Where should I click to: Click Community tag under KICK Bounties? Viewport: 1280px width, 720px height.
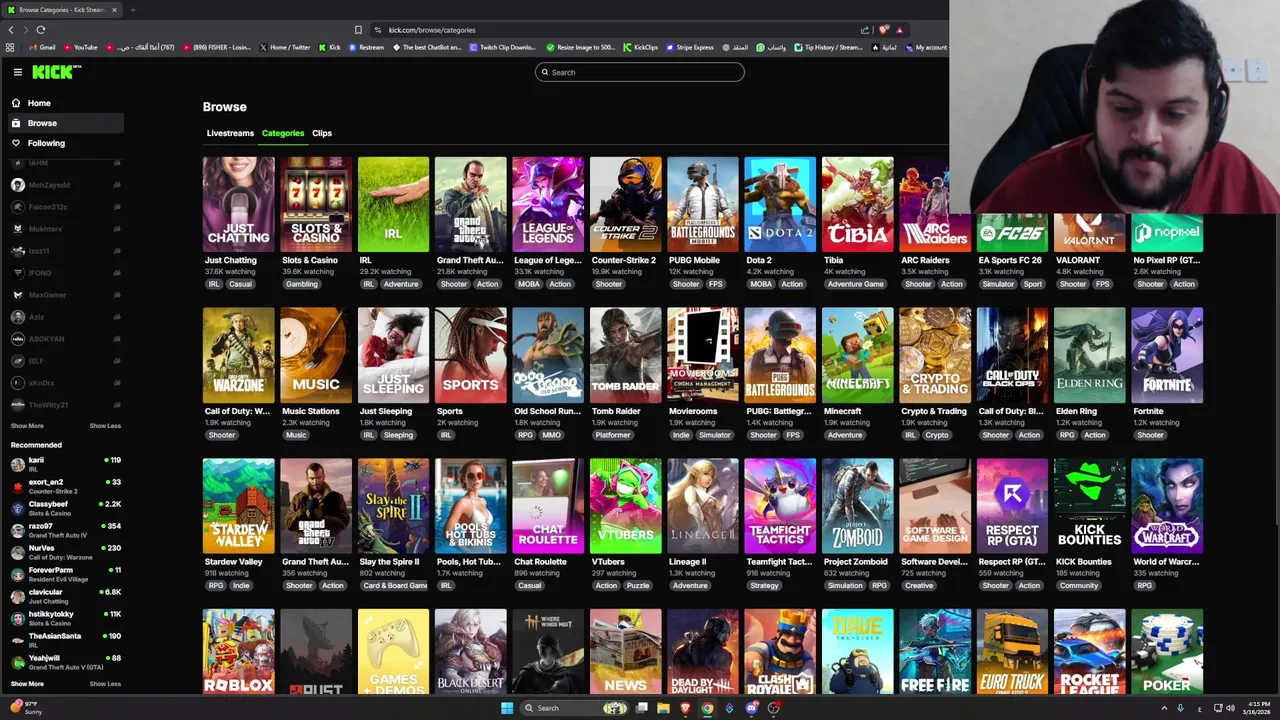(x=1078, y=586)
